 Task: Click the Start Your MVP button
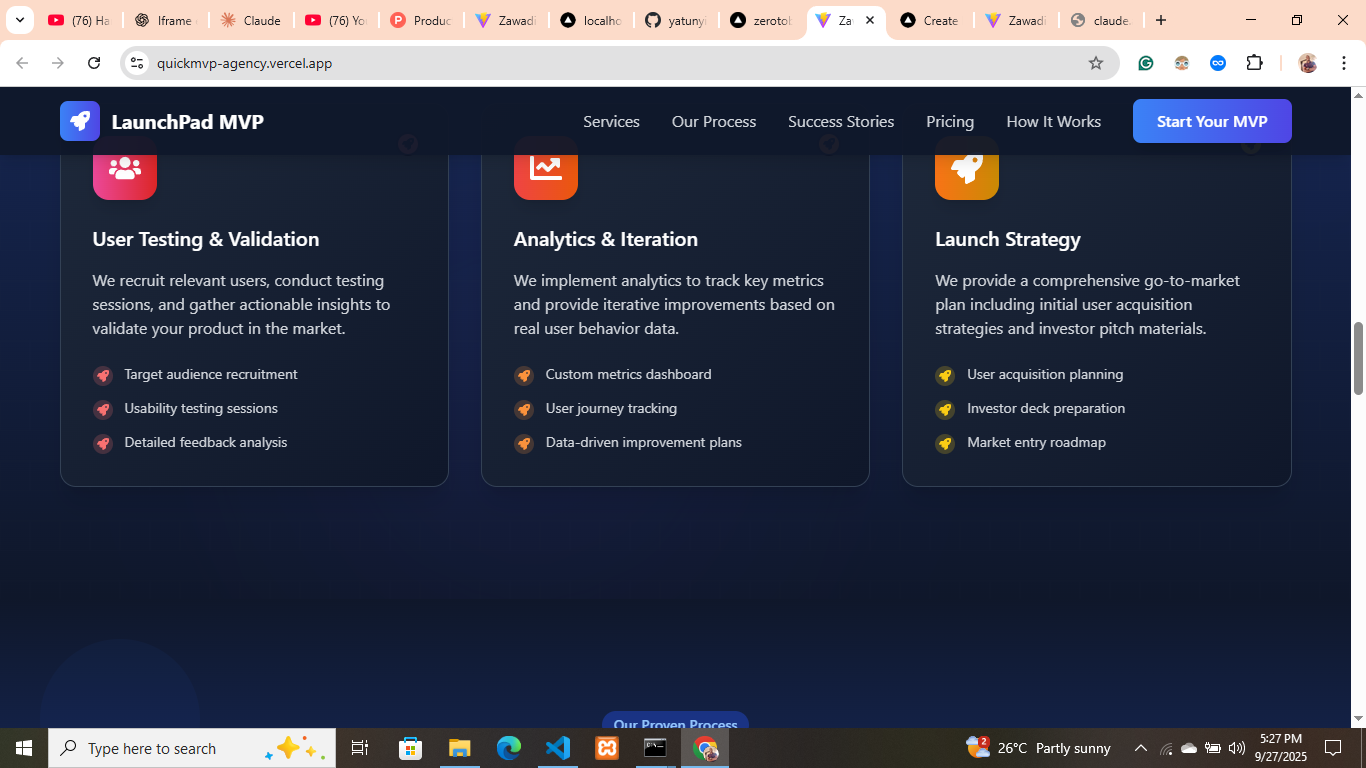1212,121
